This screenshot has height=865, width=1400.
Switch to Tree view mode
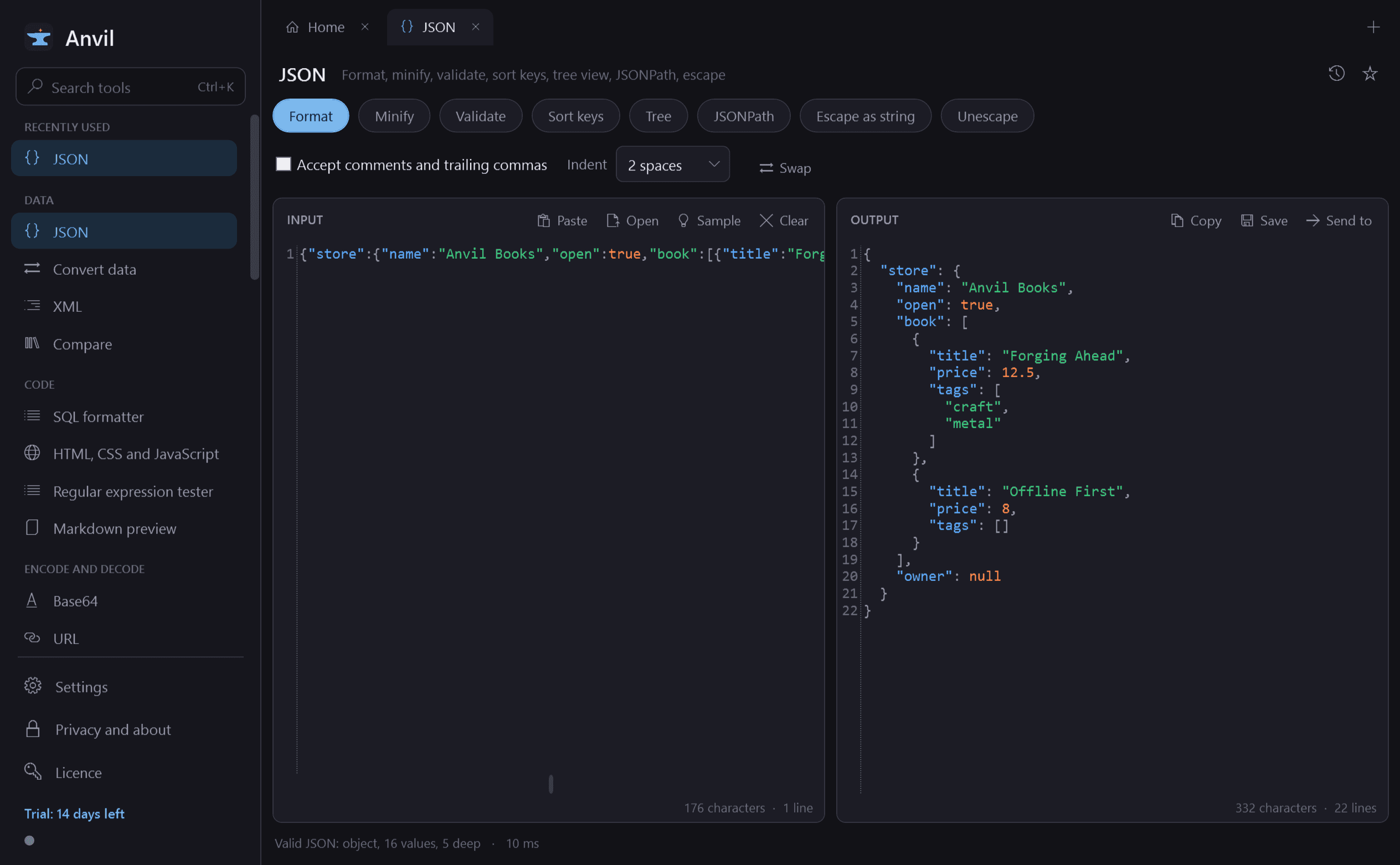[x=658, y=116]
